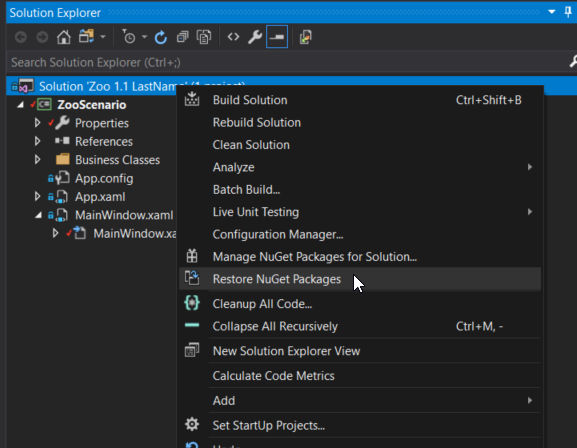The width and height of the screenshot is (577, 448).
Task: Click the search magnifier icon
Action: coord(573,61)
